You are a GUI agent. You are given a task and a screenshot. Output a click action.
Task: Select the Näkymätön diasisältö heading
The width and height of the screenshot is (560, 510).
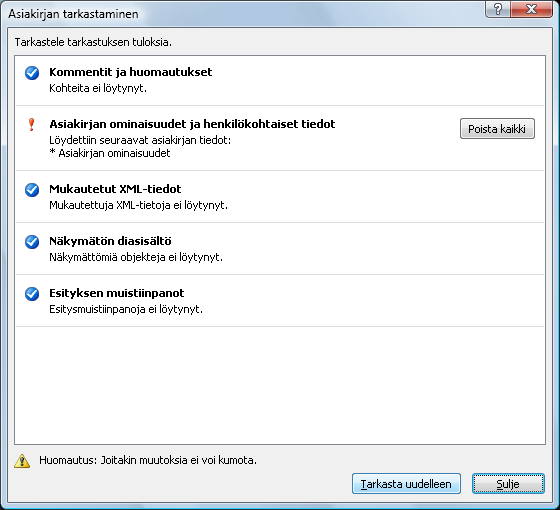coord(110,241)
